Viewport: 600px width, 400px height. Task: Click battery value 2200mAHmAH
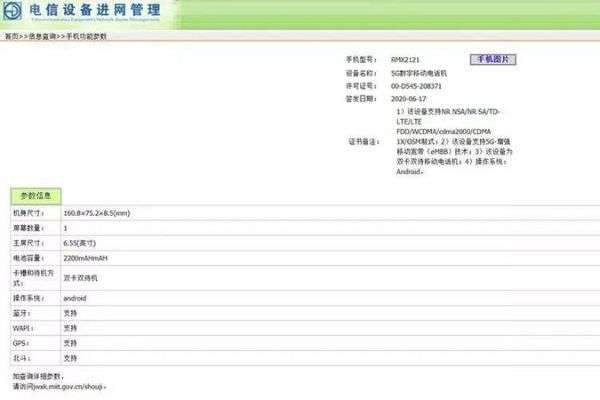click(x=85, y=258)
